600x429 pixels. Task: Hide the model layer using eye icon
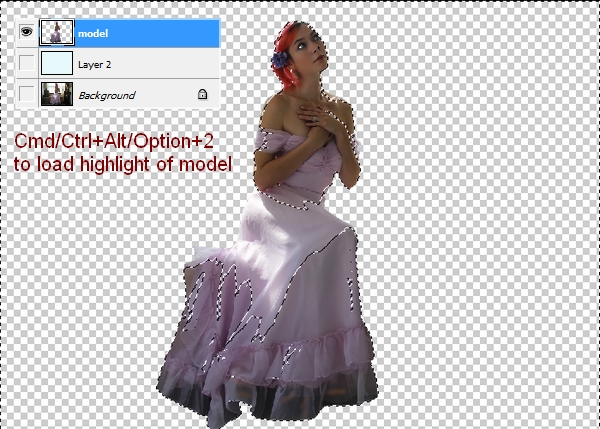tap(26, 32)
